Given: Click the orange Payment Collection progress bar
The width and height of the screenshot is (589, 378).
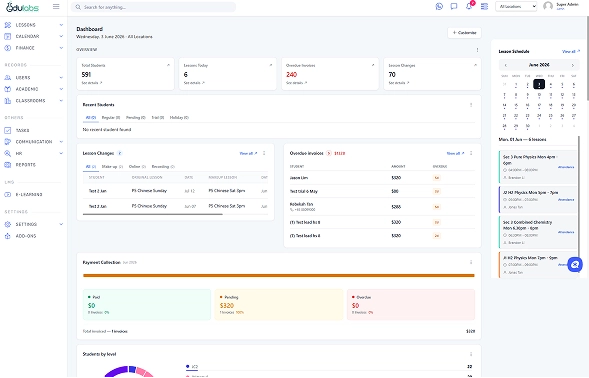Looking at the screenshot, I should 278,275.
